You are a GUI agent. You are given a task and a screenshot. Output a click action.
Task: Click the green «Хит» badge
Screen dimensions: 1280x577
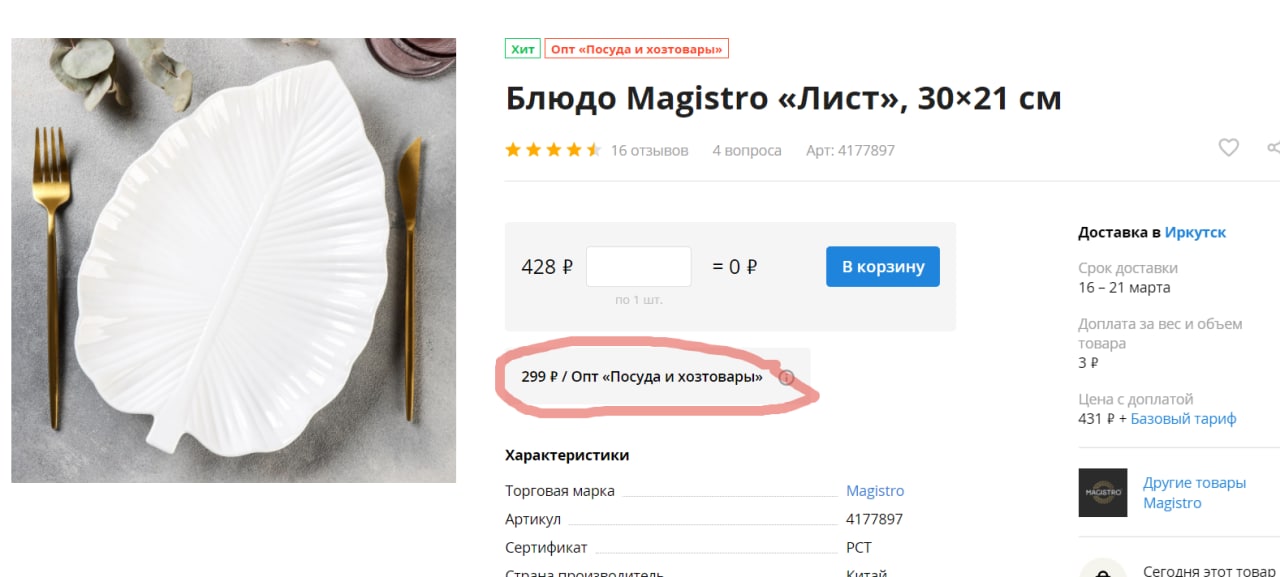[522, 48]
